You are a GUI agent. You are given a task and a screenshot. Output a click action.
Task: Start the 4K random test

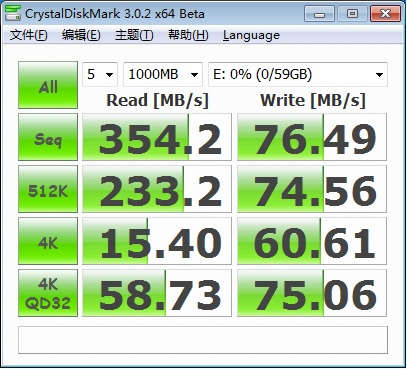(x=48, y=241)
